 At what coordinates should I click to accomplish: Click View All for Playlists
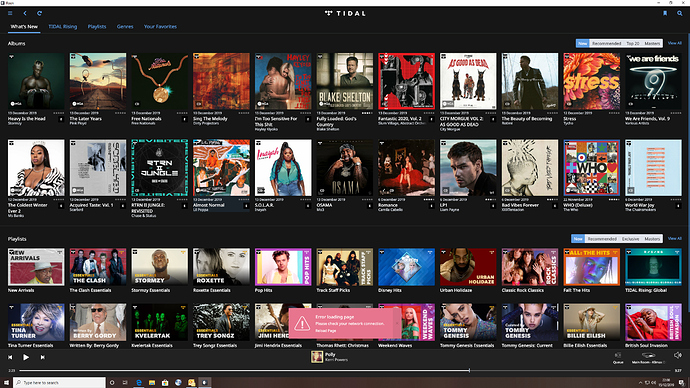(x=675, y=238)
